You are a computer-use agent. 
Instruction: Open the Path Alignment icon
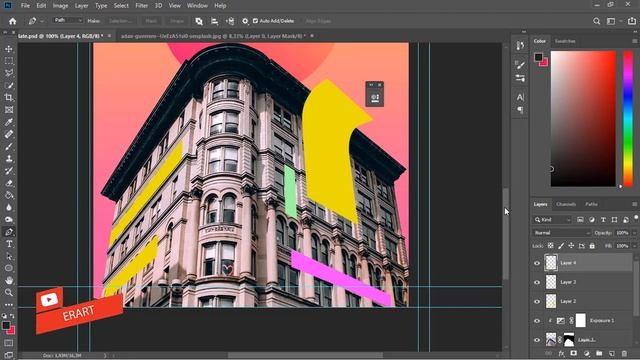(x=214, y=21)
